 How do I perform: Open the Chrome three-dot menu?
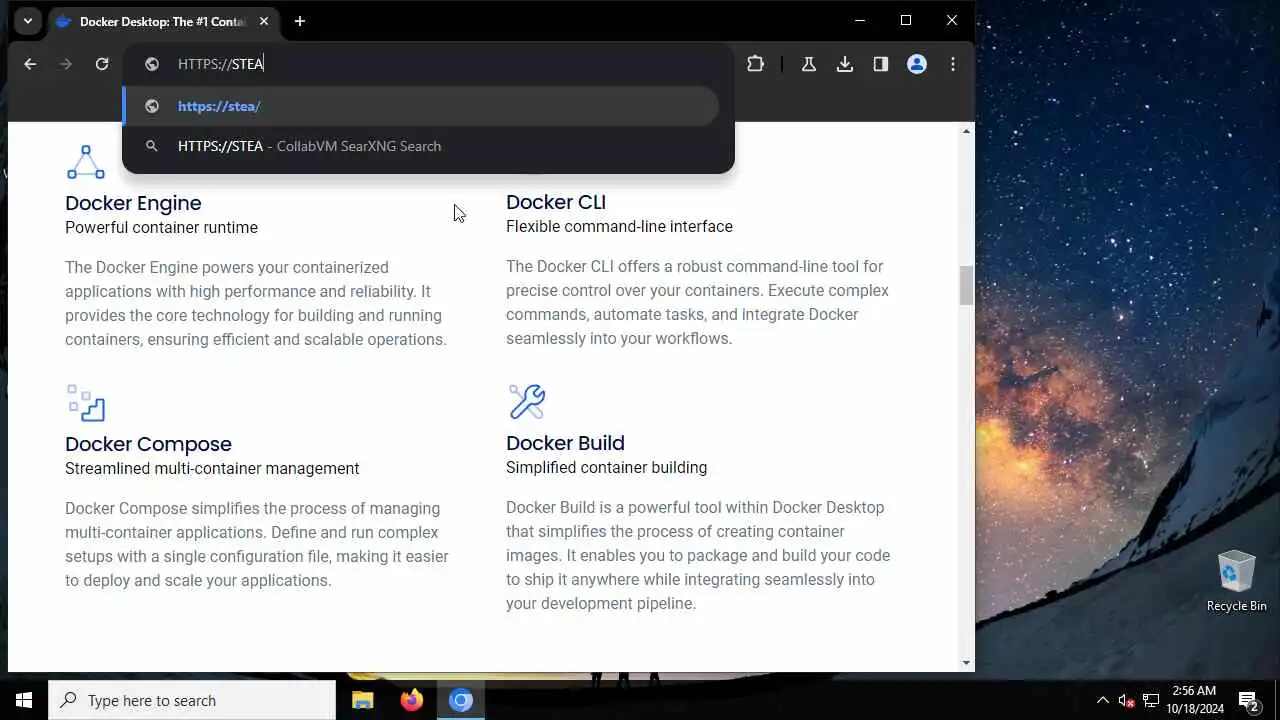click(953, 64)
